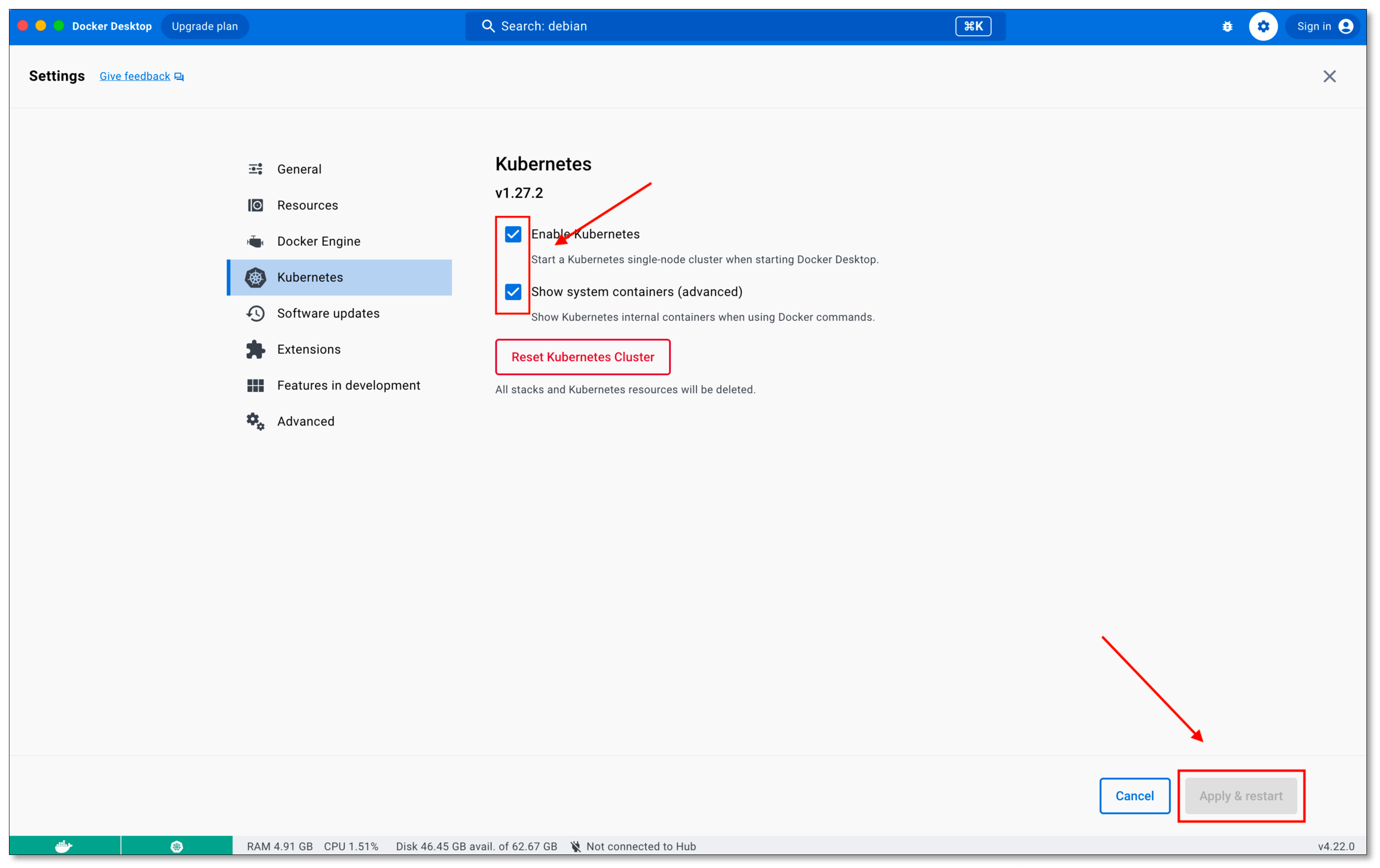This screenshot has height=868, width=1380.
Task: Open the General settings tab
Action: 299,169
